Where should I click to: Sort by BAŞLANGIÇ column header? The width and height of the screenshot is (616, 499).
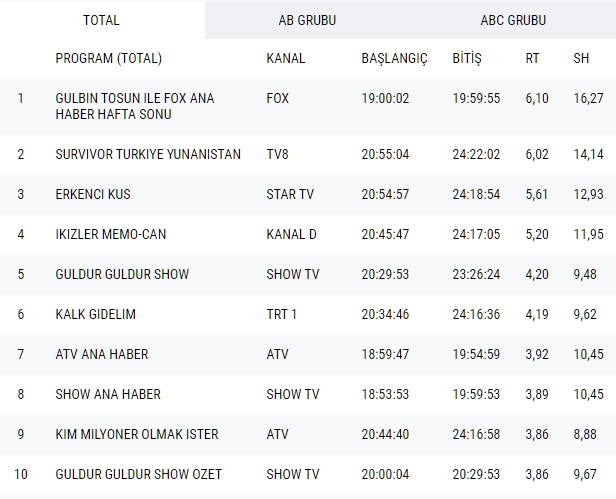394,59
